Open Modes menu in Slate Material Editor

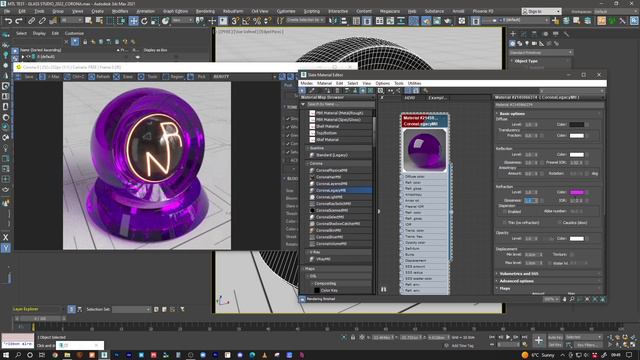[x=307, y=83]
